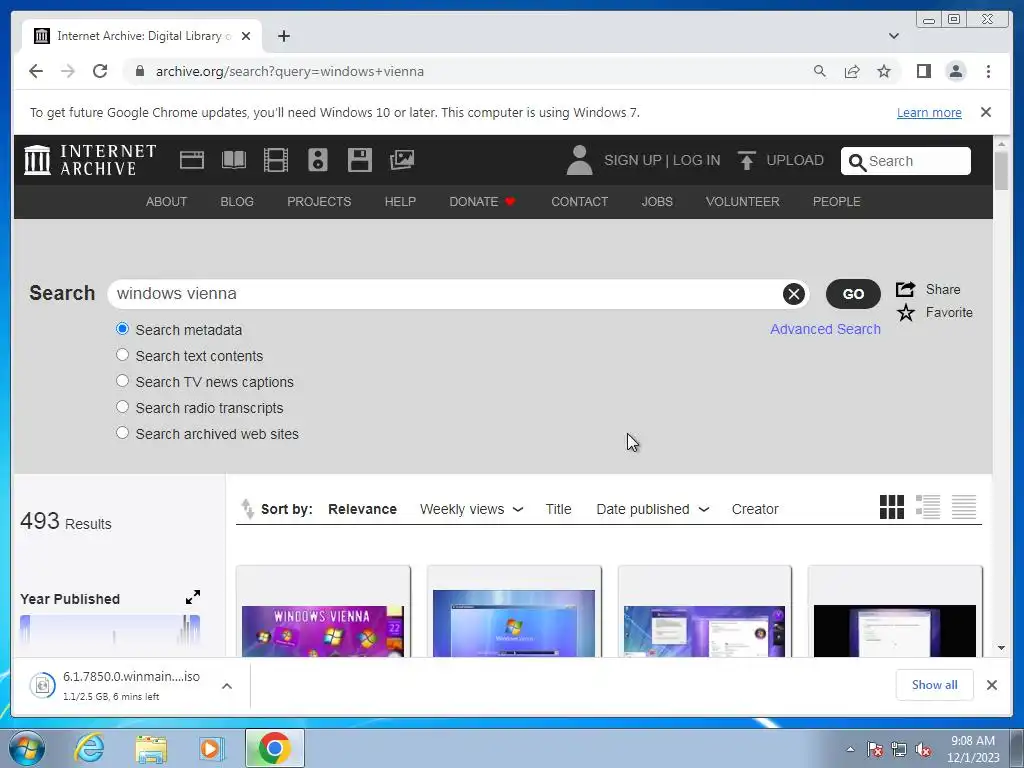1024x768 pixels.
Task: Show hidden system tray icons
Action: (850, 749)
